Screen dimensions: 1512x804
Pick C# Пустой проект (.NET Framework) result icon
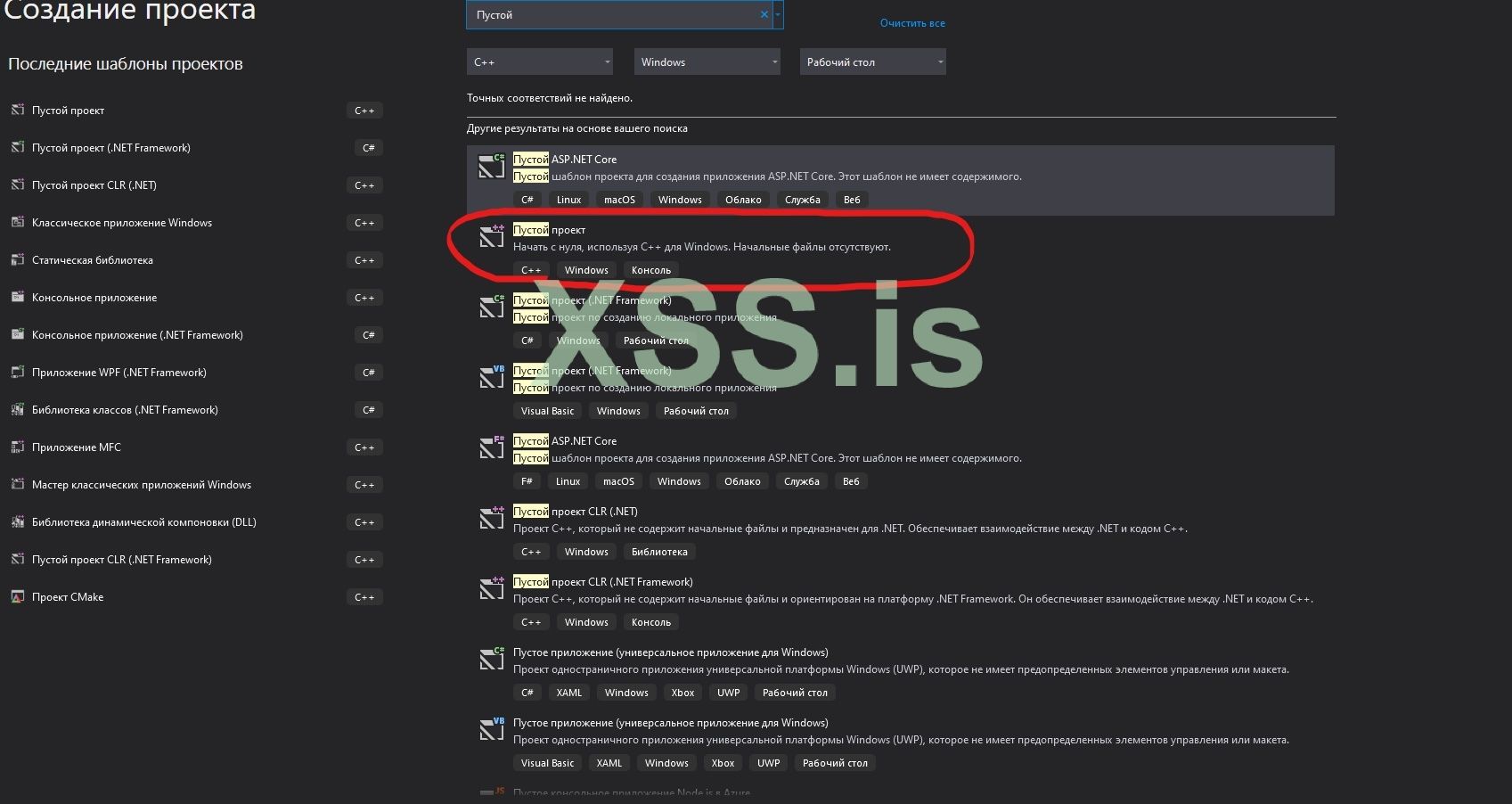coord(492,307)
